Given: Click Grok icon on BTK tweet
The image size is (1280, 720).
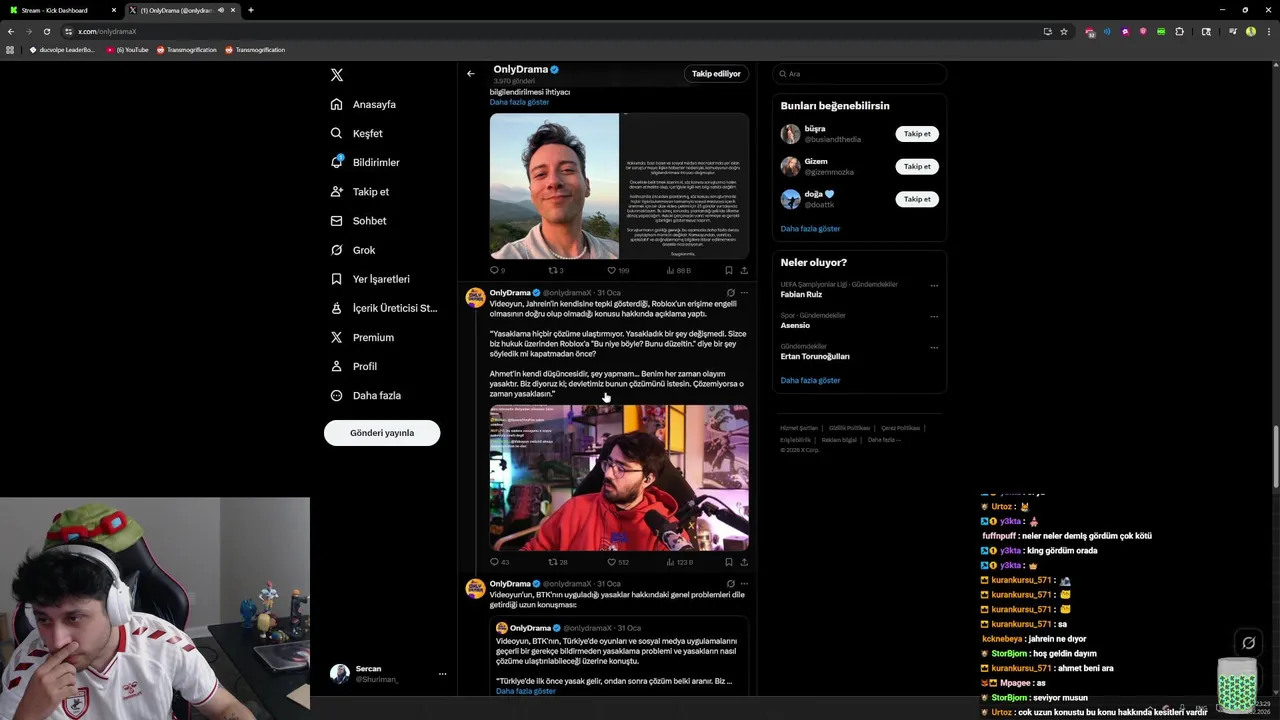Looking at the screenshot, I should (730, 584).
